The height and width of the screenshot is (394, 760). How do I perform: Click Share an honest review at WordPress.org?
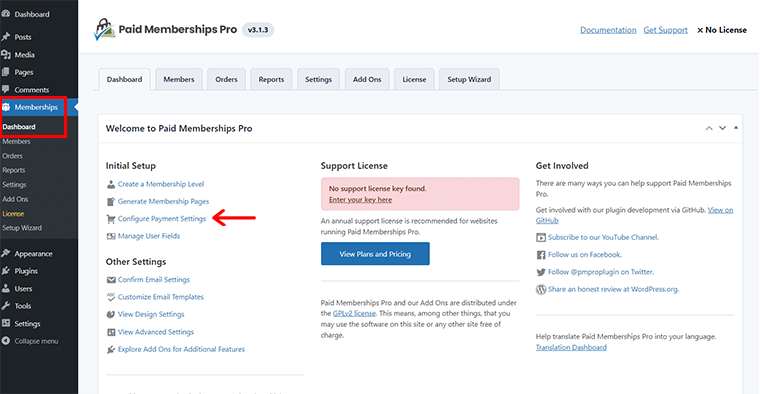(x=614, y=289)
